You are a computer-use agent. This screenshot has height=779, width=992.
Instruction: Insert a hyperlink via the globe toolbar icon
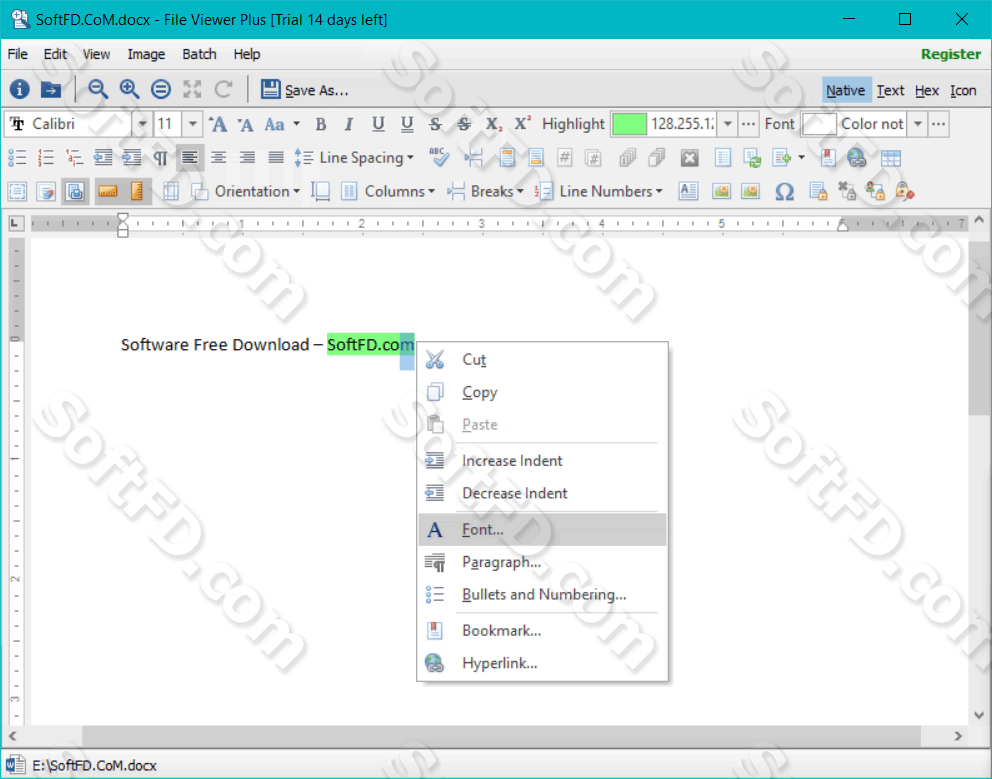tap(857, 158)
